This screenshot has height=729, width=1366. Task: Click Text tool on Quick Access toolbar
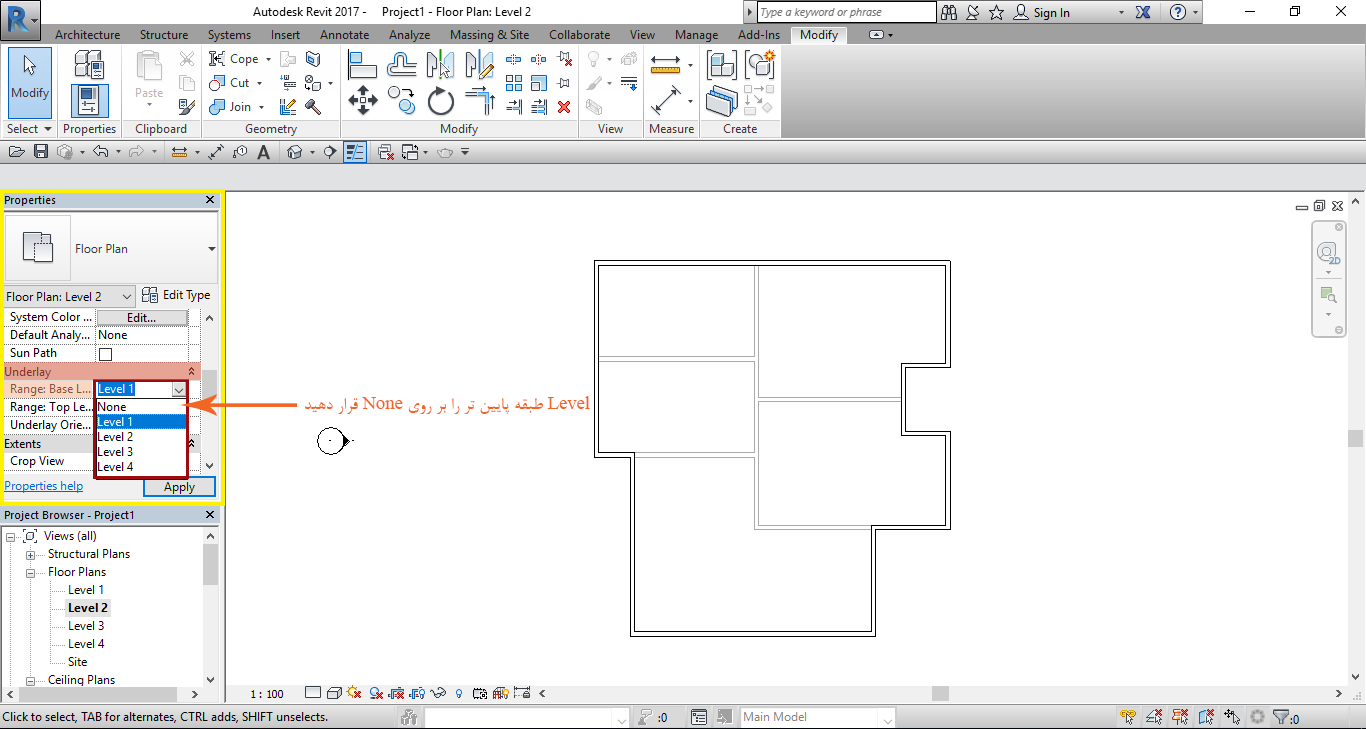tap(264, 152)
